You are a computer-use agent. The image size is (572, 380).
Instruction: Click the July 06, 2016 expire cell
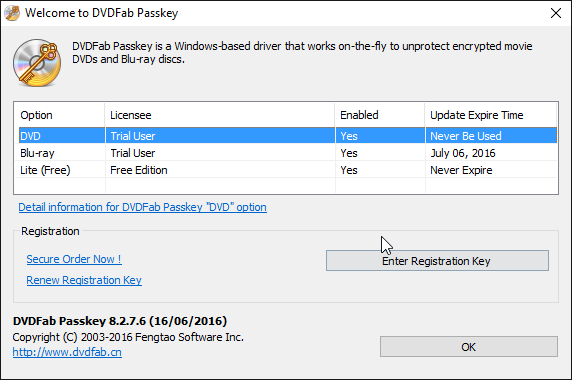(x=463, y=153)
